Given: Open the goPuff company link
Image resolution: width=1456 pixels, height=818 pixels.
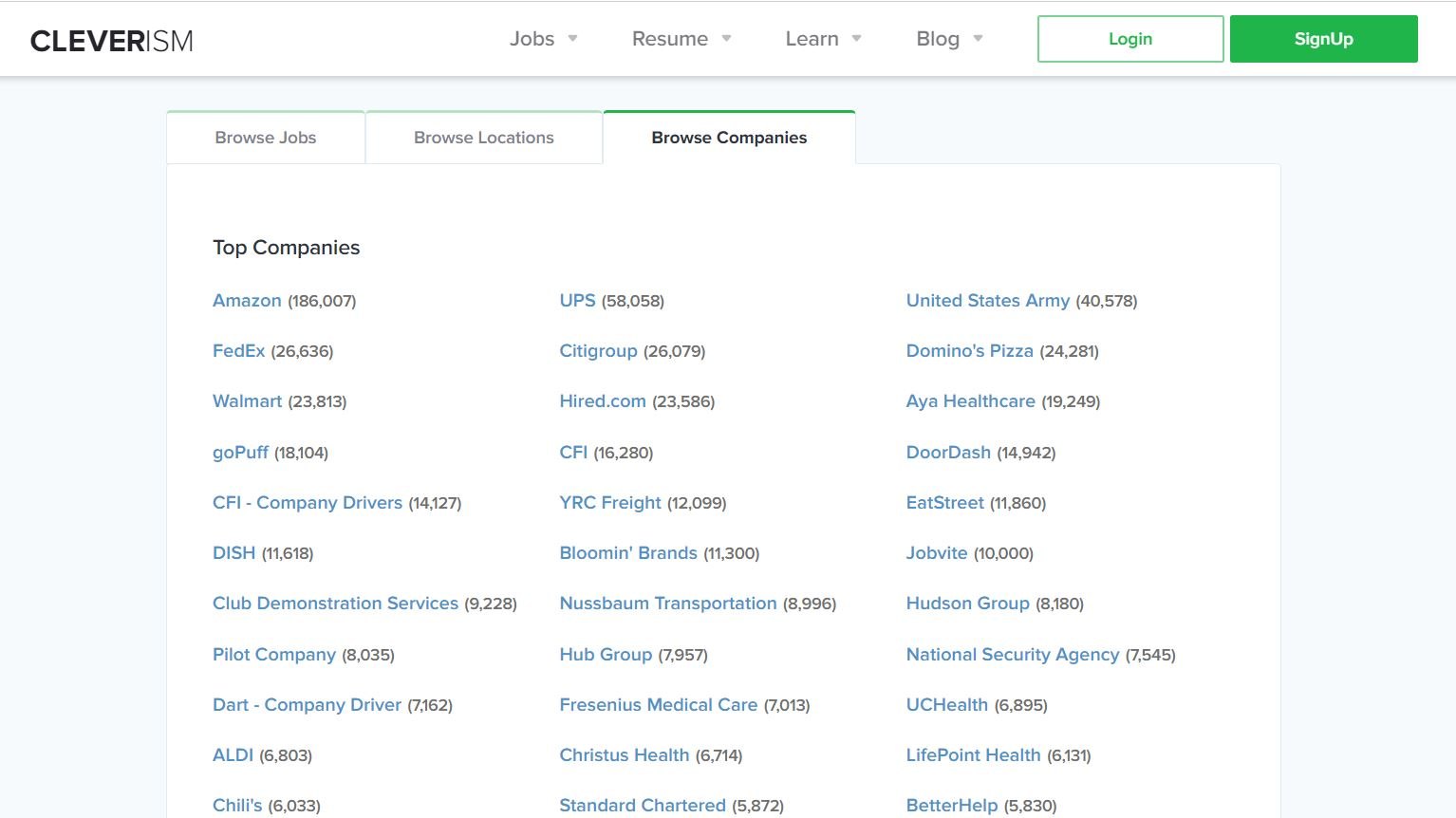Looking at the screenshot, I should tap(240, 453).
